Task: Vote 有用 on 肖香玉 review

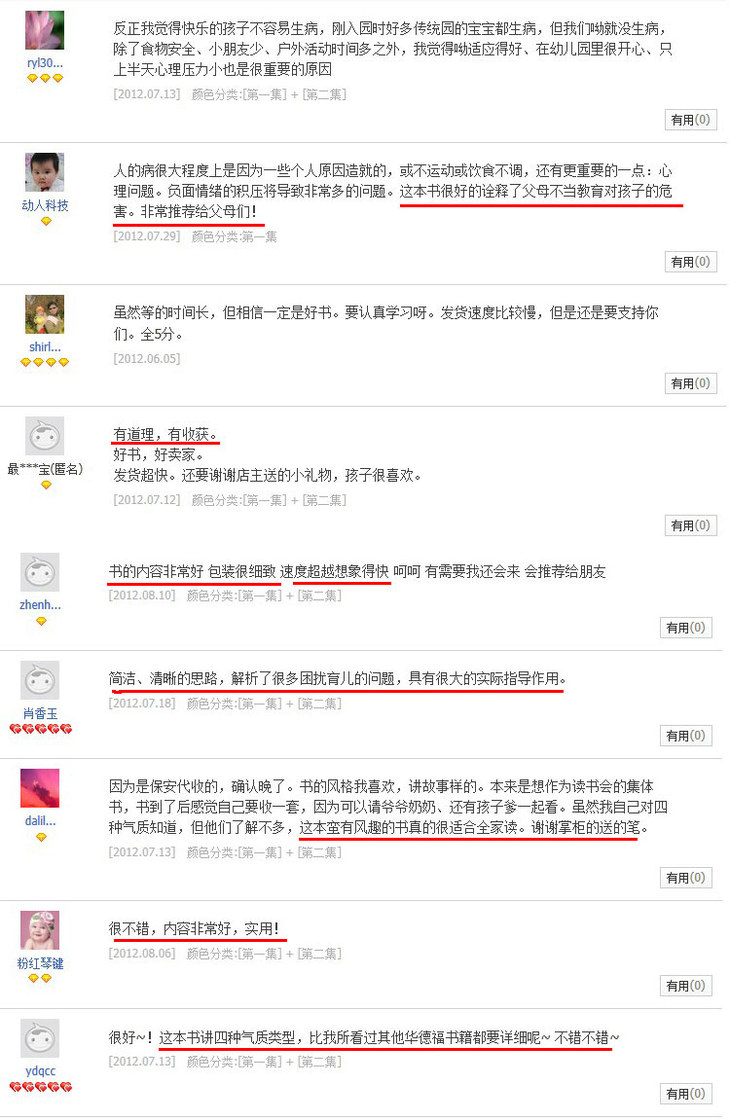Action: 686,735
